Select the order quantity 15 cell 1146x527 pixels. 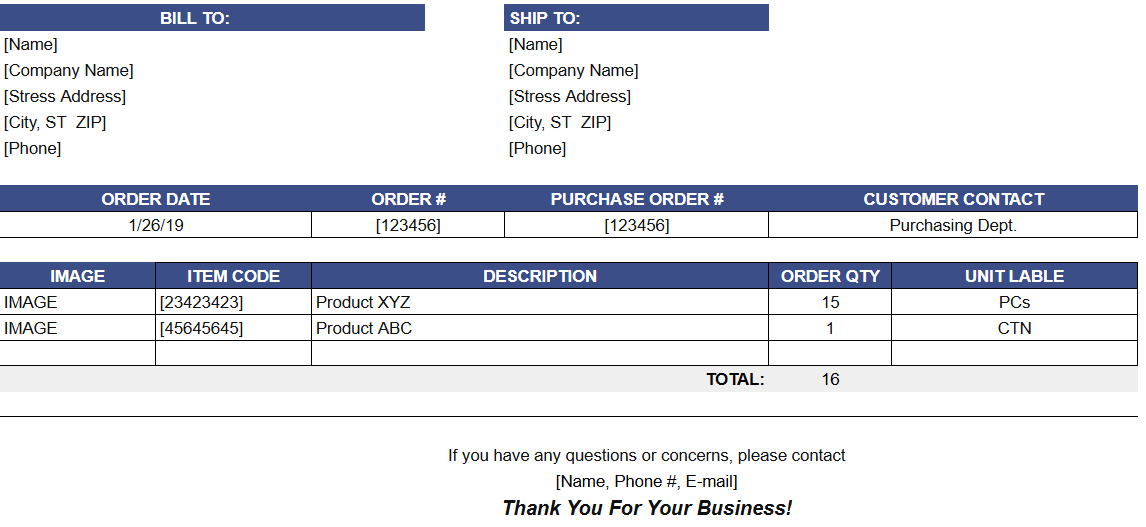830,302
